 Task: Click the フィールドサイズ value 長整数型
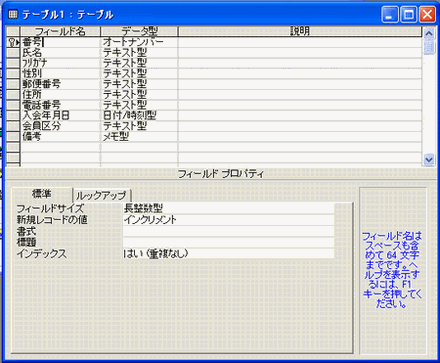pos(228,208)
